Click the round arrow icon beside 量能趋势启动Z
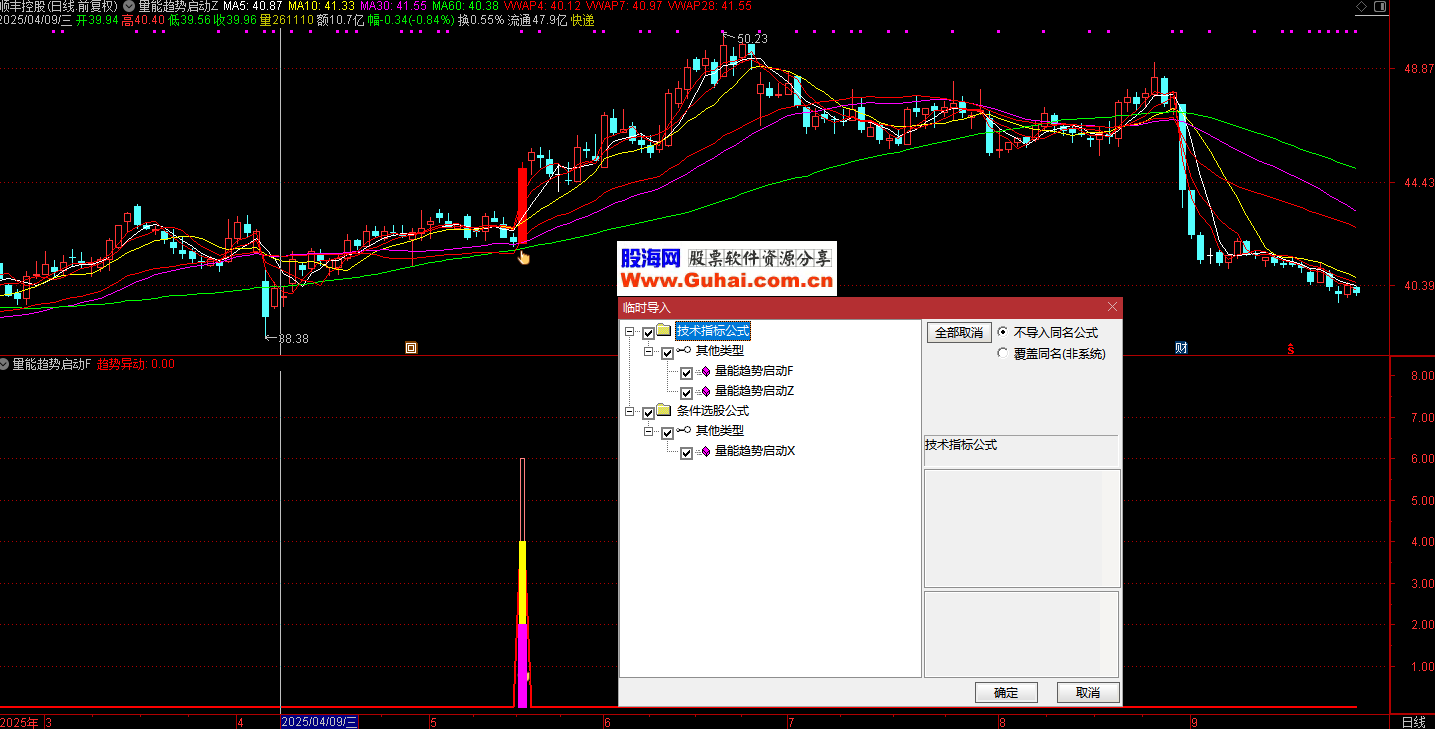Image resolution: width=1435 pixels, height=729 pixels. [129, 6]
